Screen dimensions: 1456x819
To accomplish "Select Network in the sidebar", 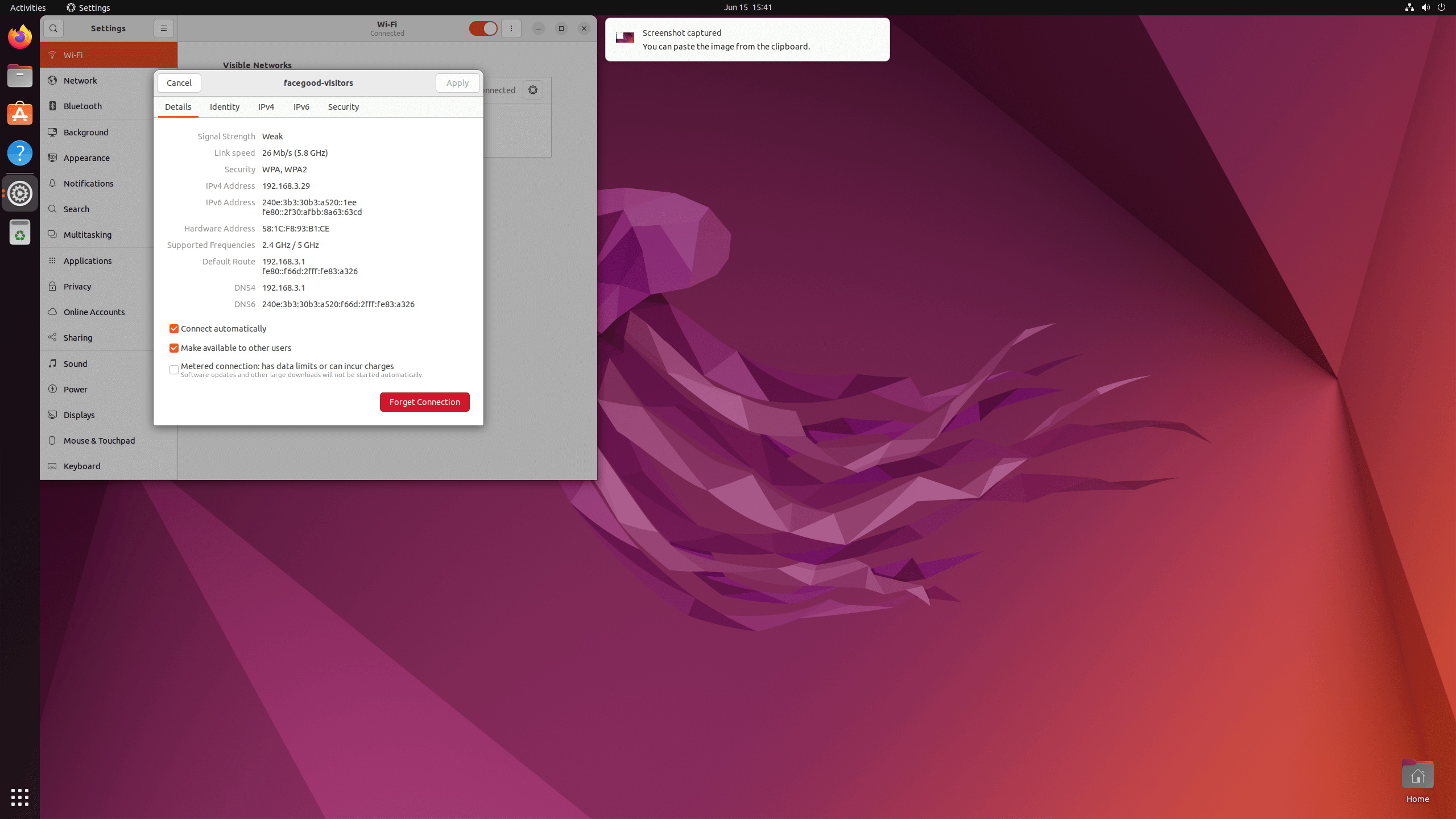I will coord(97,80).
